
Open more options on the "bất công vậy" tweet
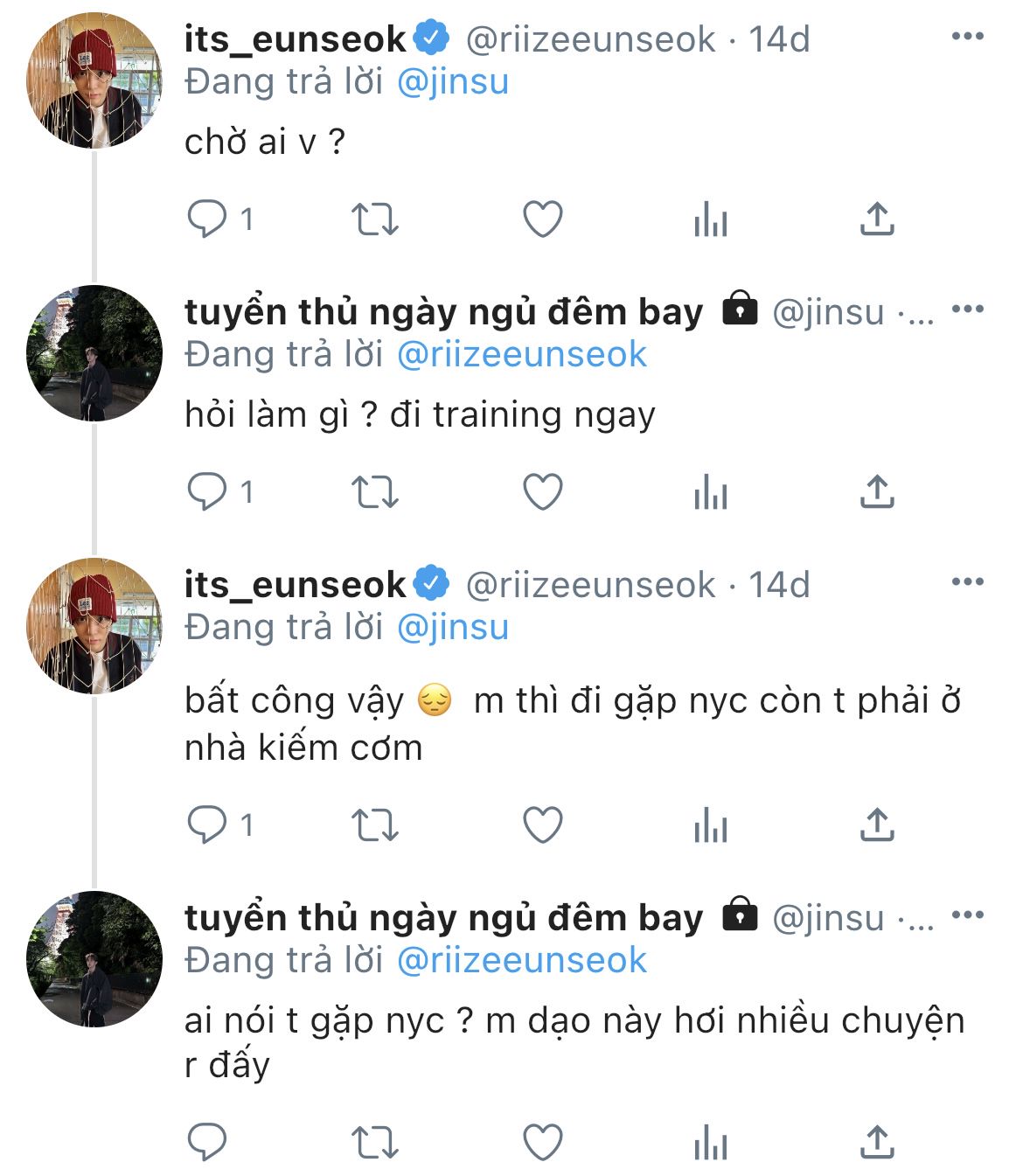[x=967, y=581]
